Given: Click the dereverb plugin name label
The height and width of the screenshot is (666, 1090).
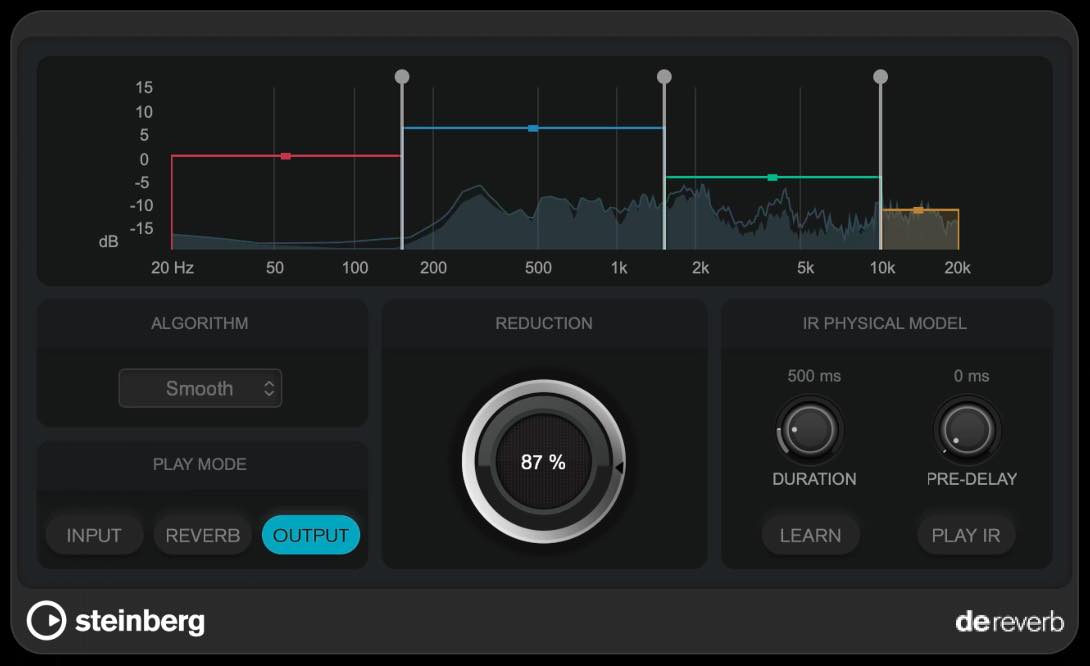Looking at the screenshot, I should (1009, 622).
